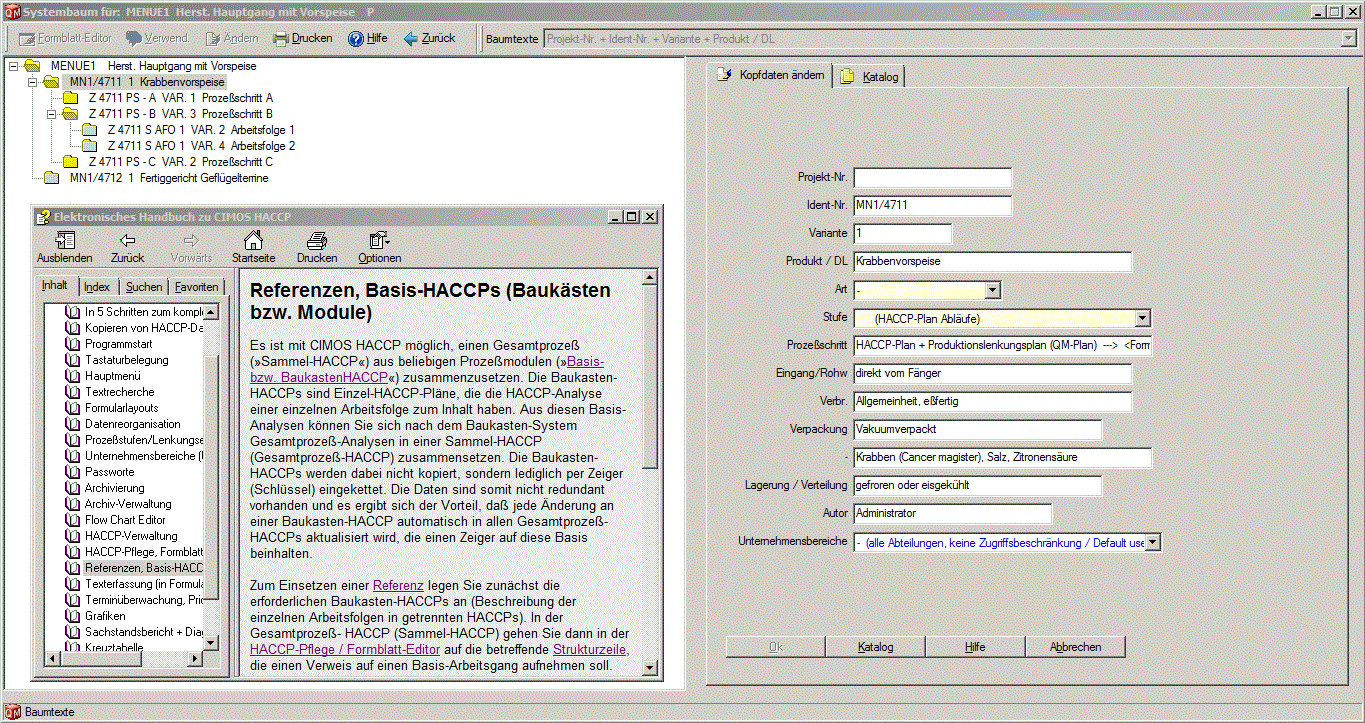Image resolution: width=1365 pixels, height=723 pixels.
Task: Open help topic Textrecherche
Action: (x=120, y=392)
